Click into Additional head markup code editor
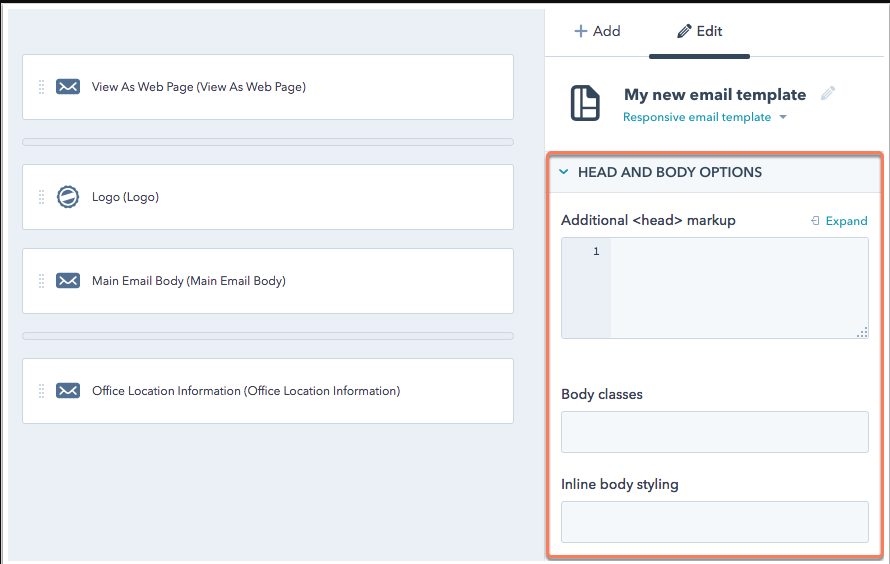The image size is (890, 564). (x=739, y=288)
